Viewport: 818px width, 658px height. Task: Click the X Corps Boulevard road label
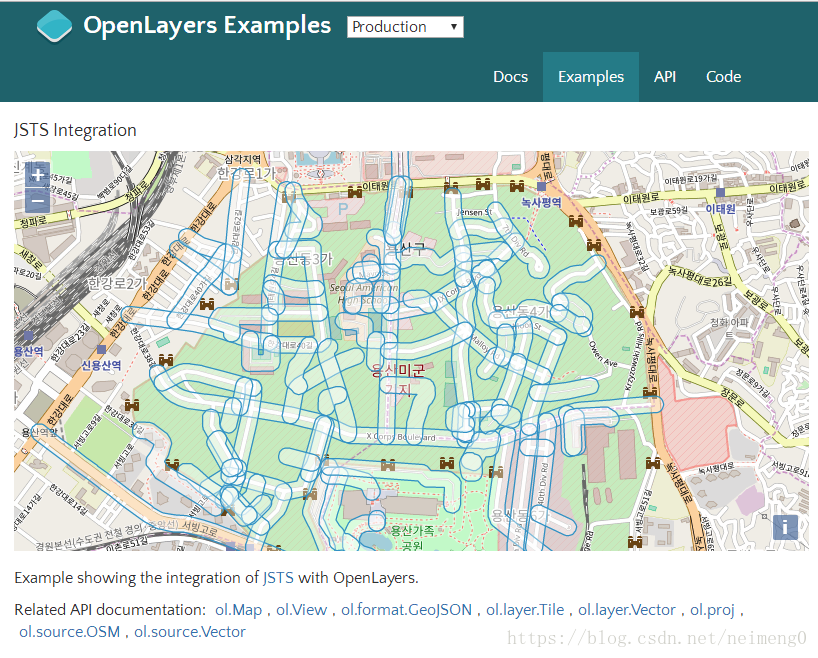coord(401,437)
